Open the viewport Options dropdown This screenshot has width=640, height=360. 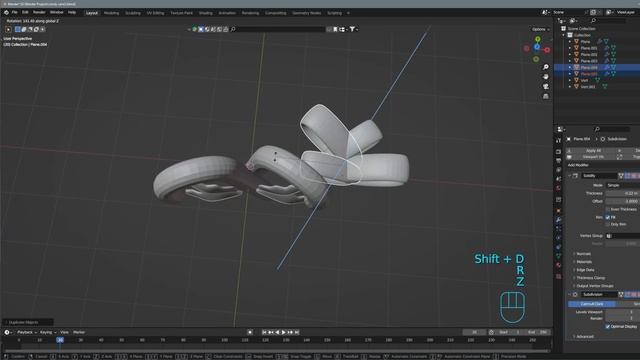[540, 29]
